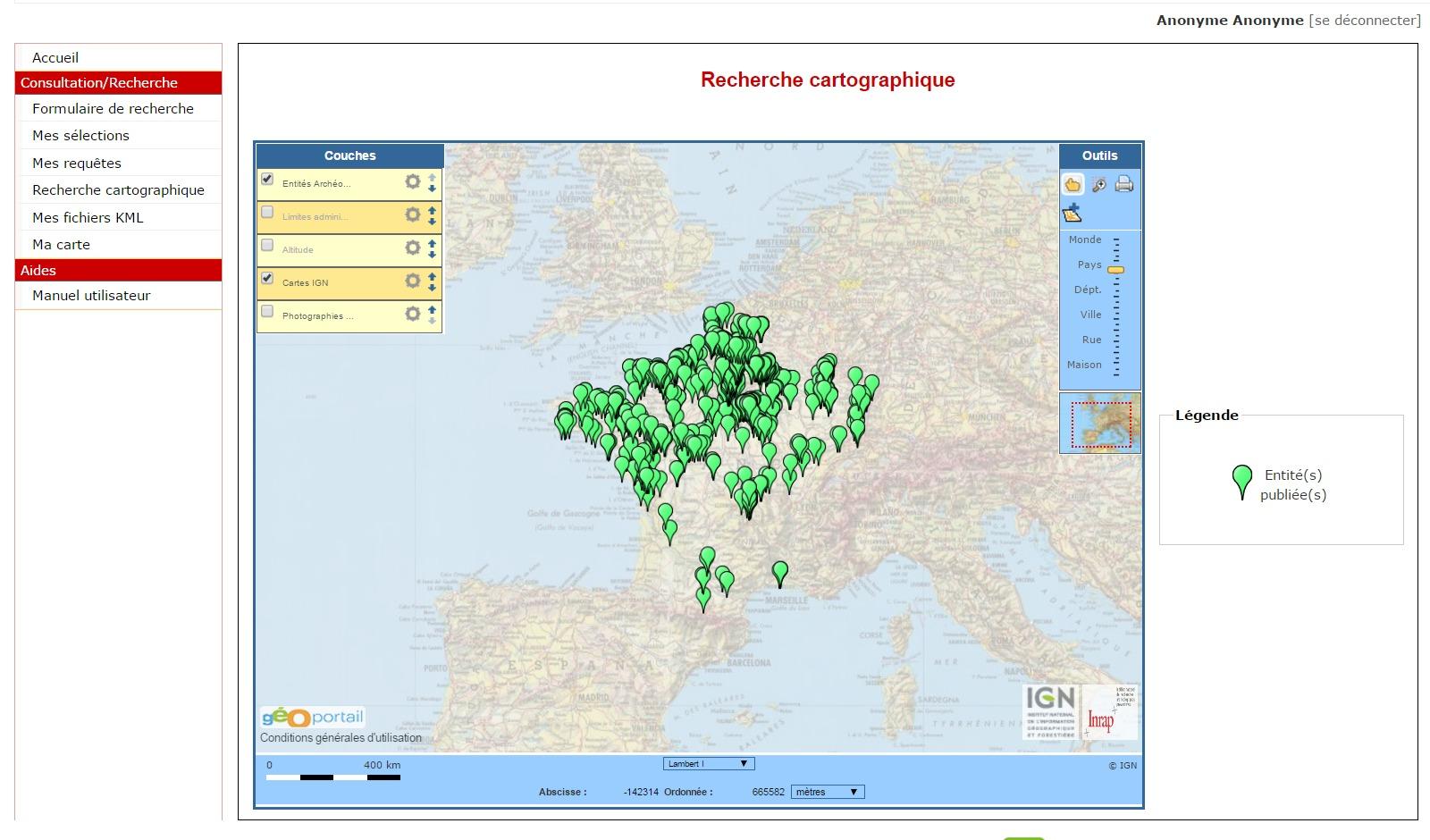1430x840 pixels.
Task: Enable the Photographies layer checkbox
Action: point(267,312)
